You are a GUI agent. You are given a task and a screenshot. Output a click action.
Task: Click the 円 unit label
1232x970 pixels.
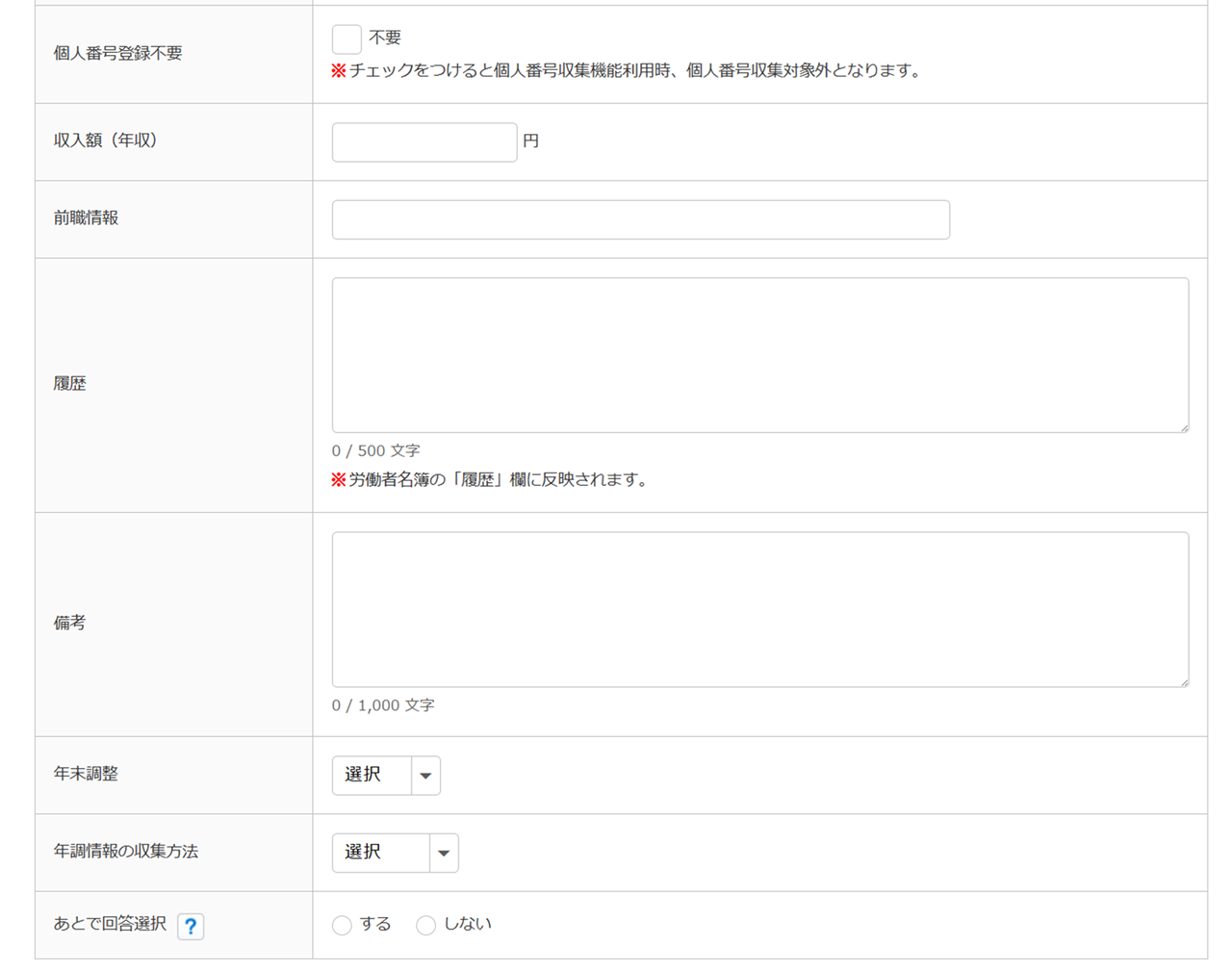pyautogui.click(x=530, y=141)
